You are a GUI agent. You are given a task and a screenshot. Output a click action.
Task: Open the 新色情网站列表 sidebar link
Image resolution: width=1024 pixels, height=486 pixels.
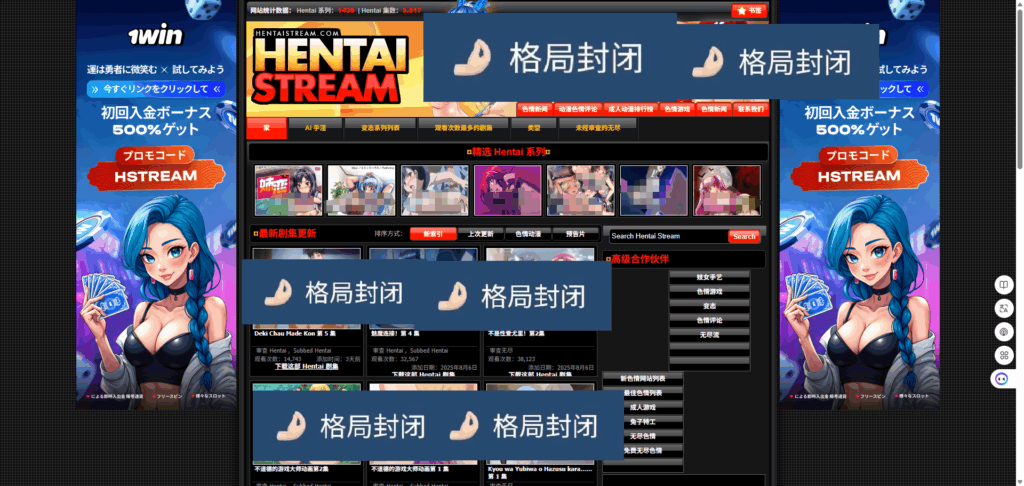643,378
